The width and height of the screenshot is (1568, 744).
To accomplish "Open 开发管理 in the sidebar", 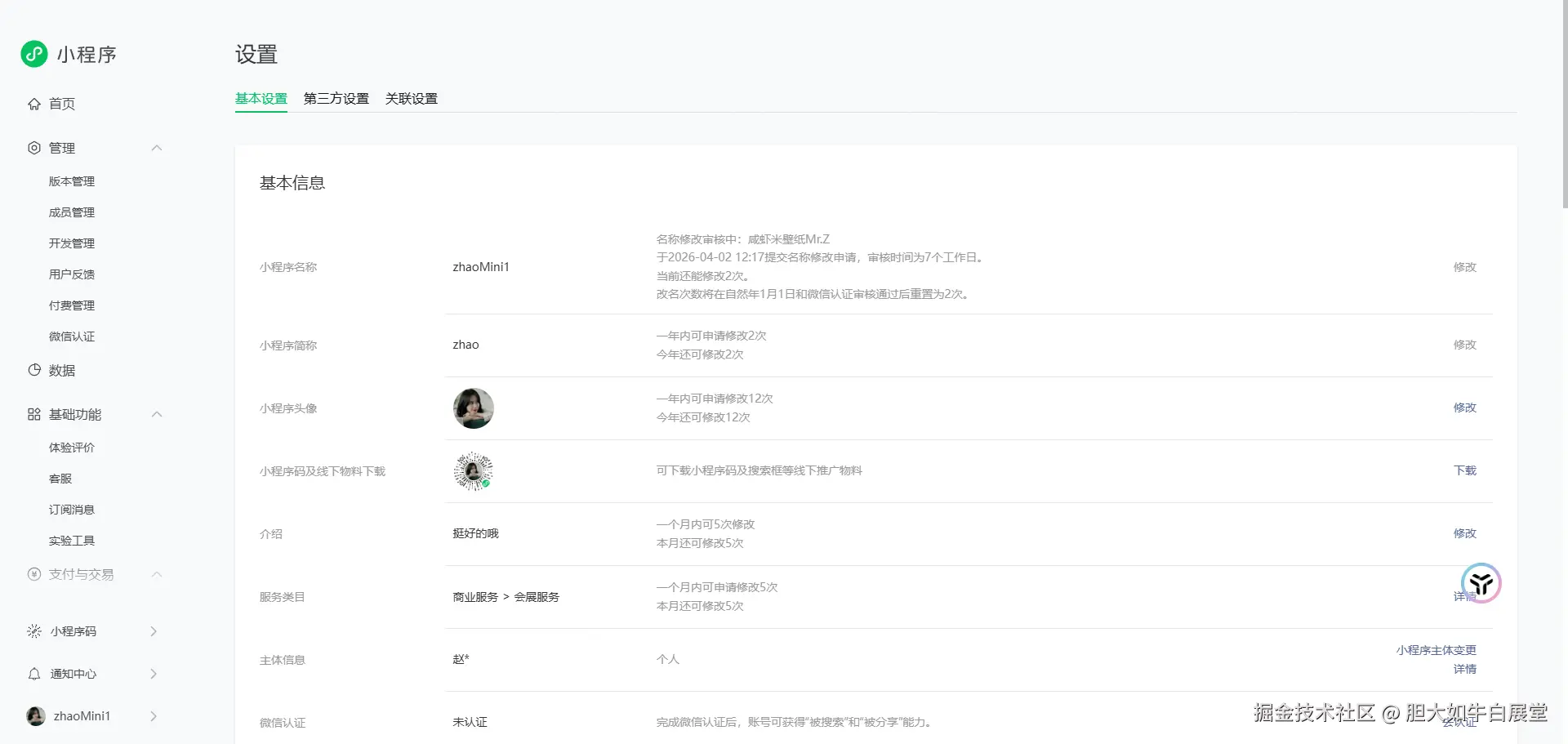I will click(72, 243).
